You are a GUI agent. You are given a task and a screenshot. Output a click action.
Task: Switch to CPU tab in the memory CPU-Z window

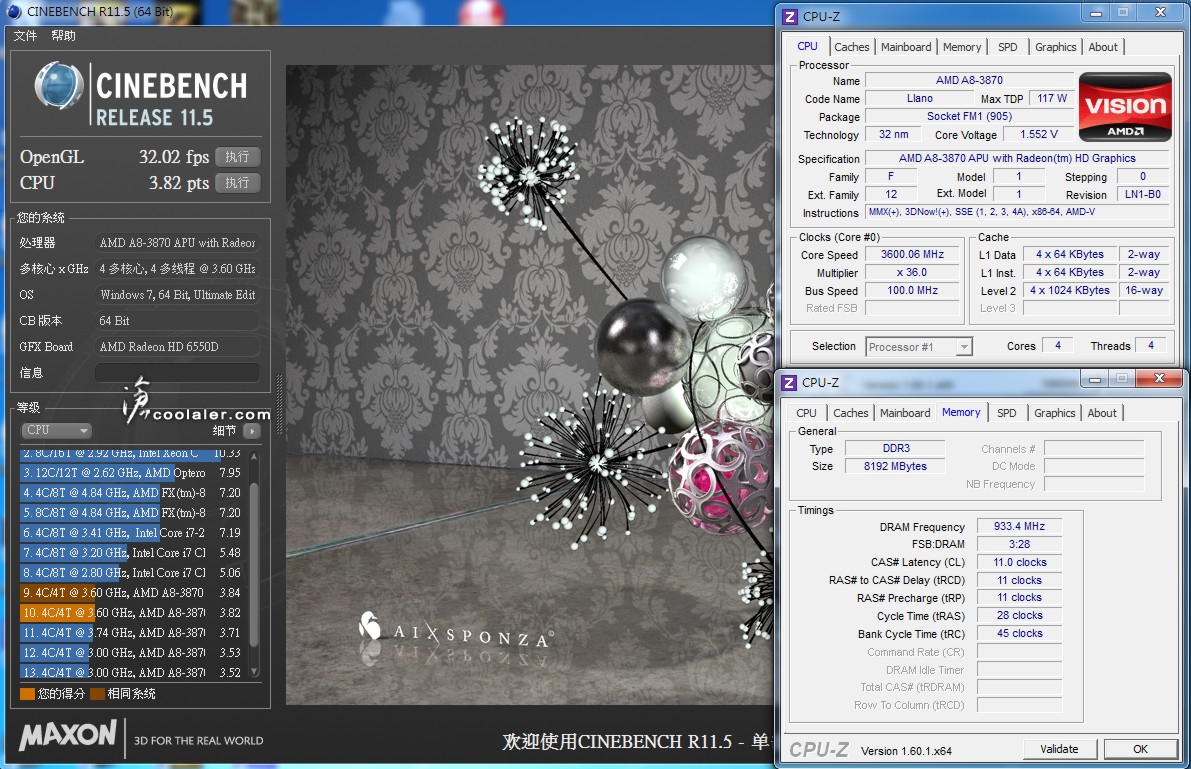pyautogui.click(x=806, y=413)
